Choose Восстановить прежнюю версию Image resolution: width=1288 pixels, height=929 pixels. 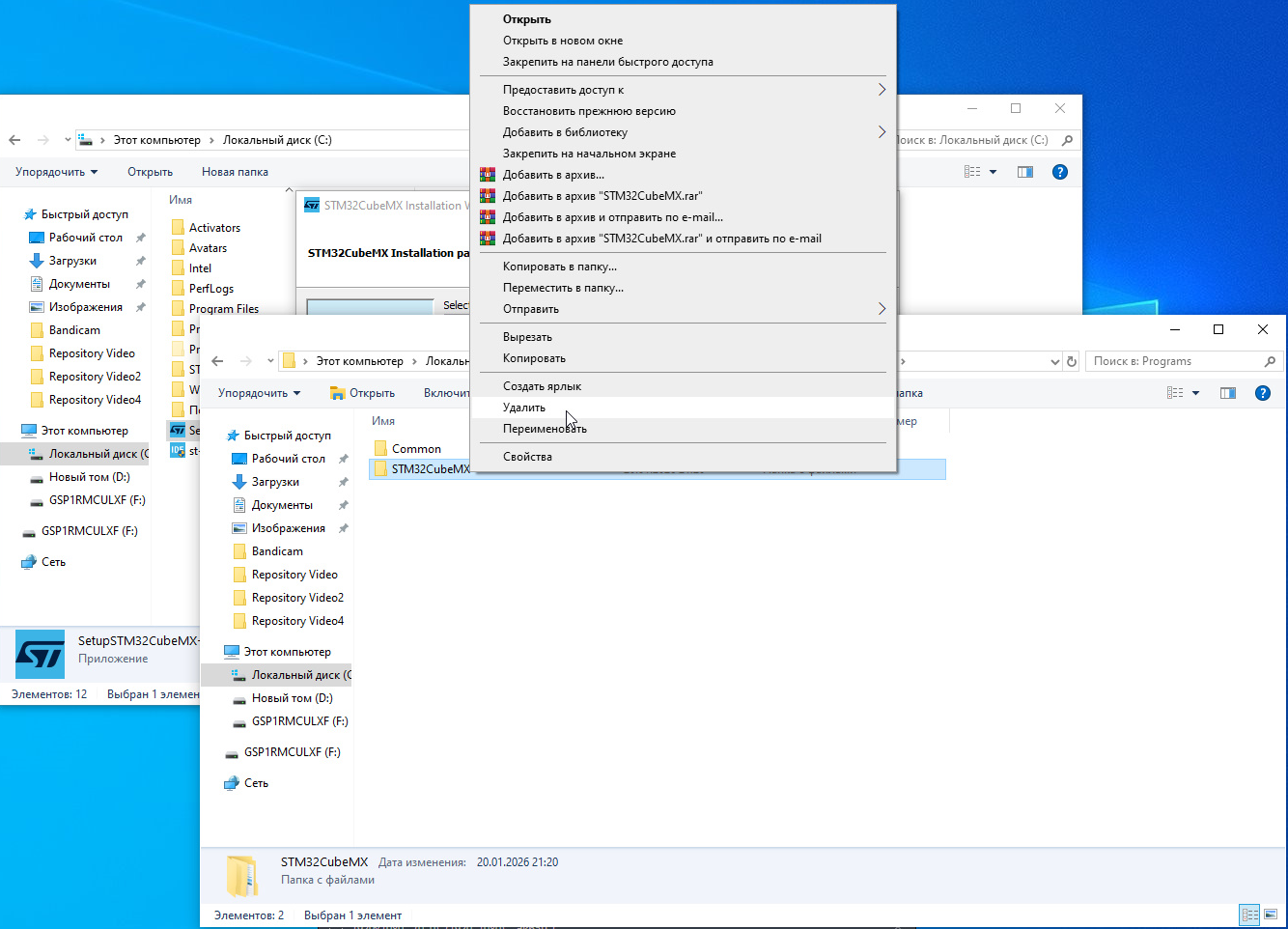[683, 111]
